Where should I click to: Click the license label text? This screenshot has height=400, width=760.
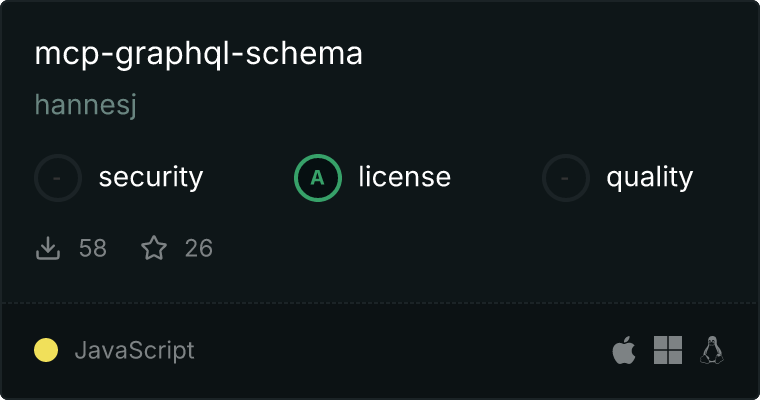click(404, 176)
